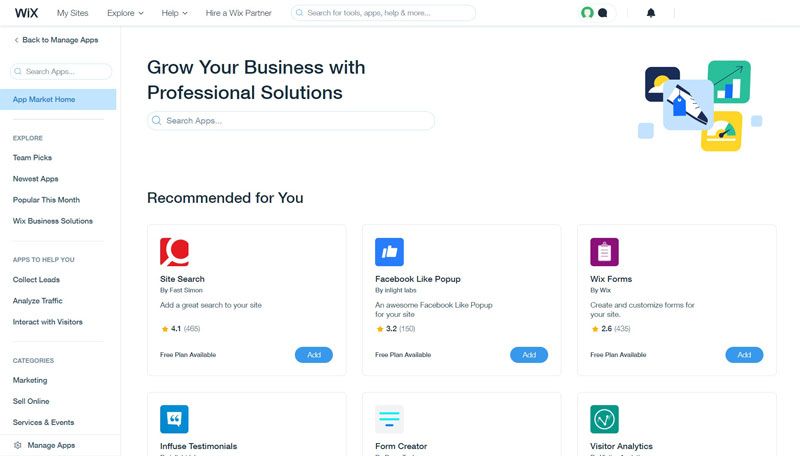Focus the main Search Apps field

(x=291, y=121)
